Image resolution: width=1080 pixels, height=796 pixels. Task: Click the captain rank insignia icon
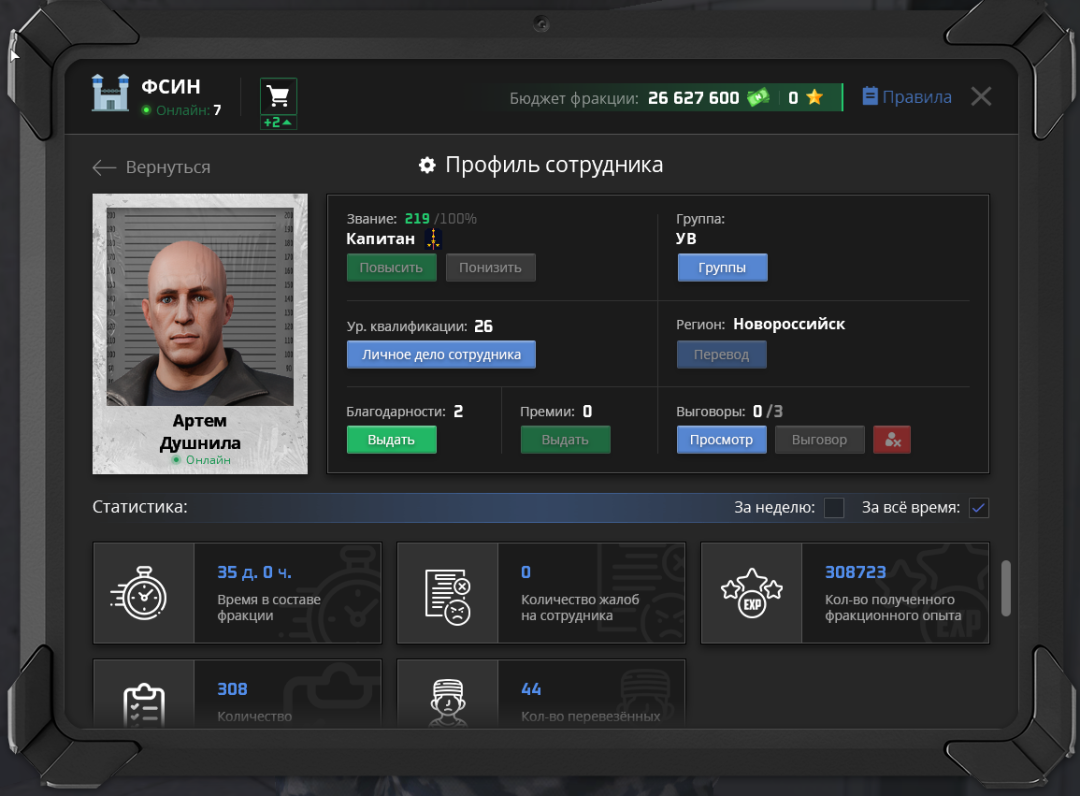click(433, 239)
